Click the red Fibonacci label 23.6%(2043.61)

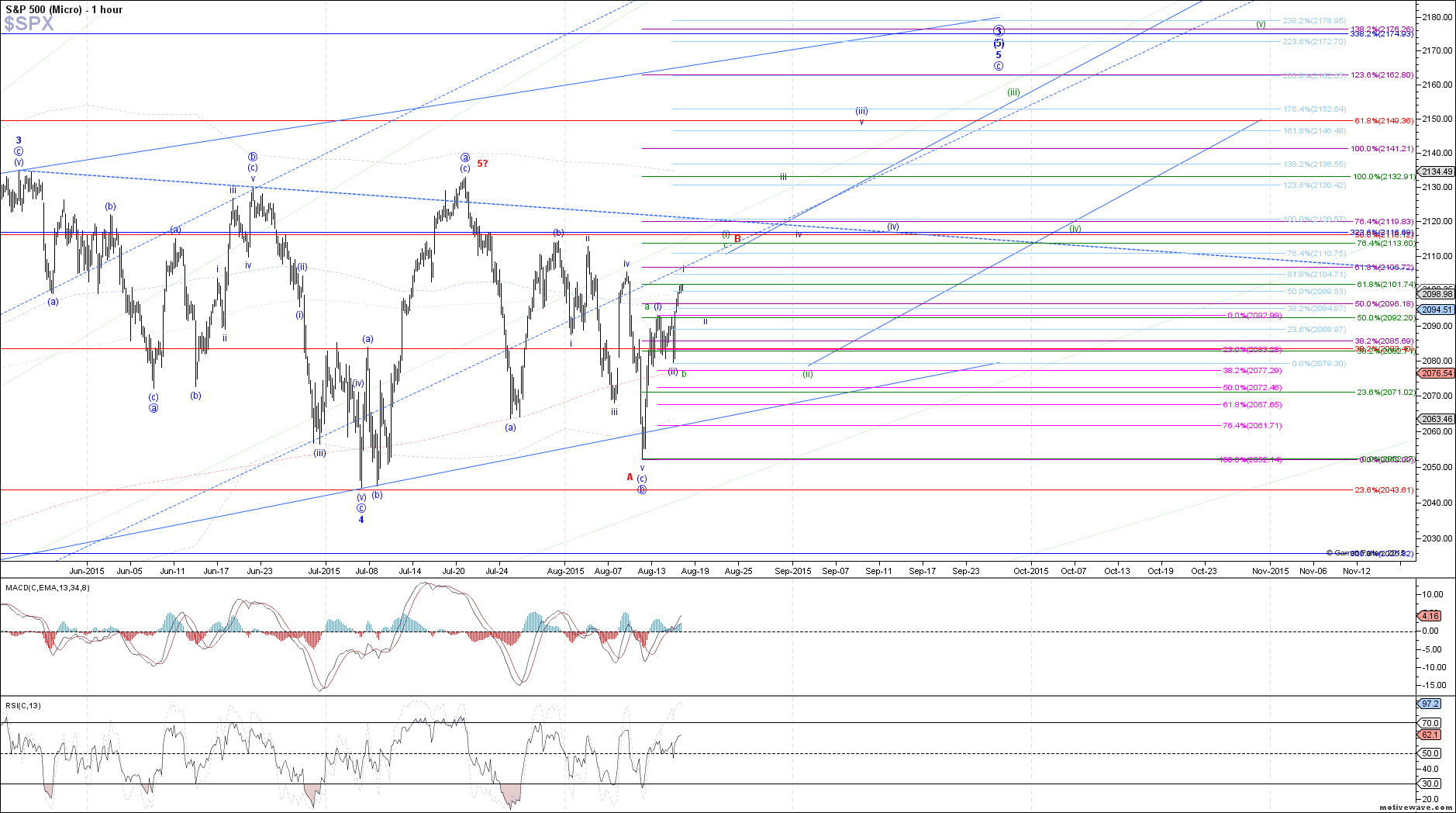1384,490
